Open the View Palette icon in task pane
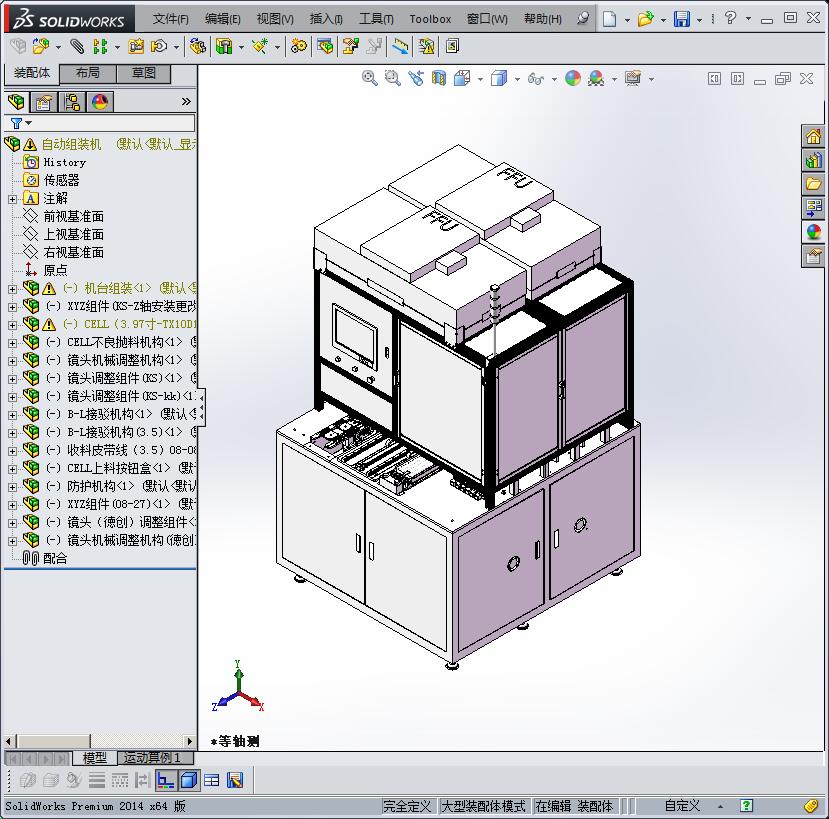This screenshot has width=829, height=819. [814, 207]
